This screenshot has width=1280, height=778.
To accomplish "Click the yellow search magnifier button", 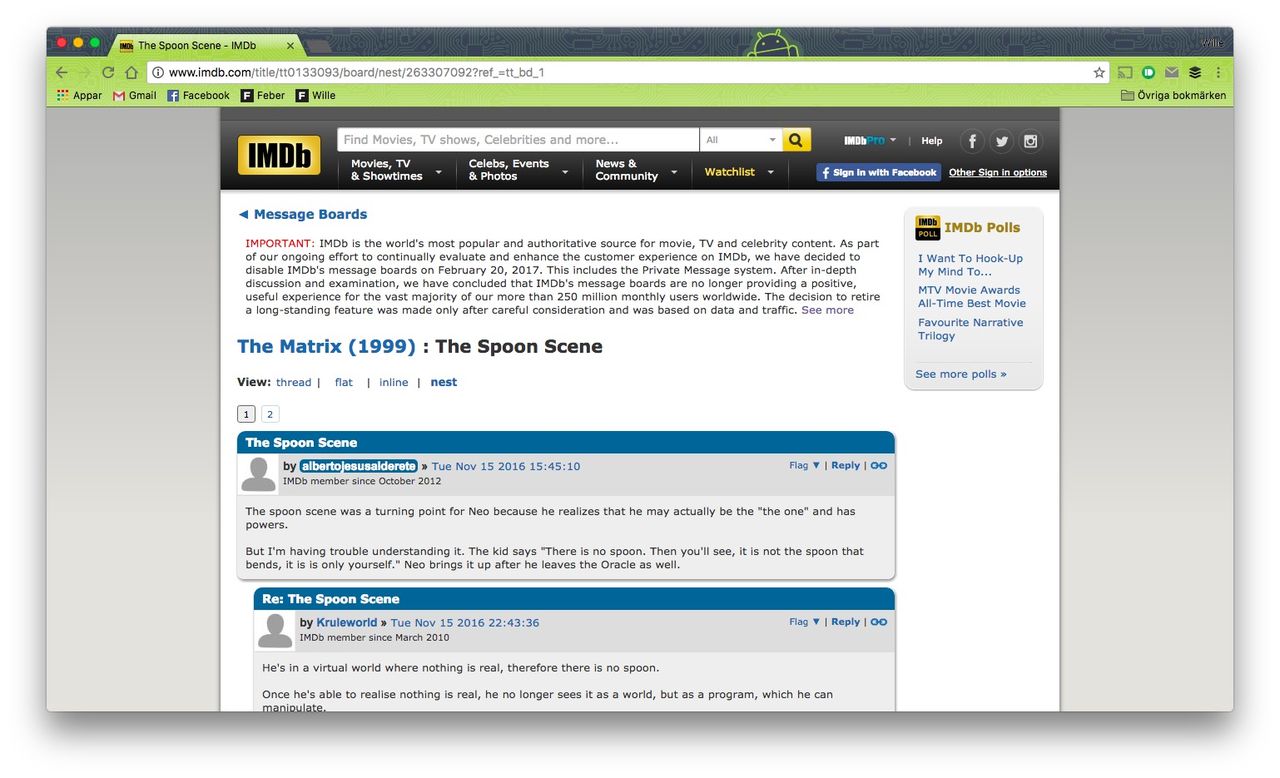I will coord(796,140).
